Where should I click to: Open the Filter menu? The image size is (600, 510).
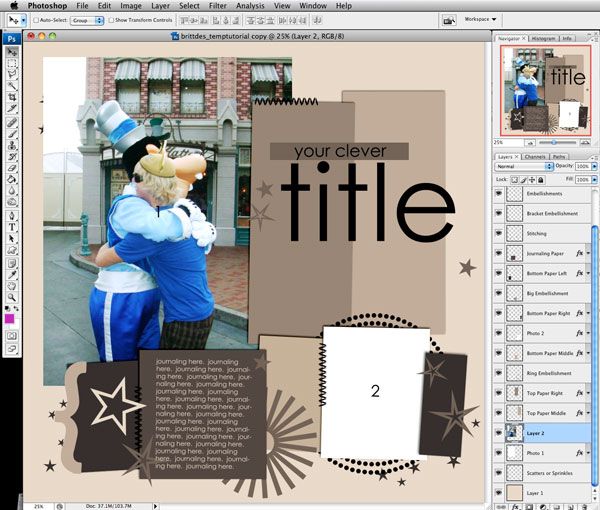coord(218,6)
